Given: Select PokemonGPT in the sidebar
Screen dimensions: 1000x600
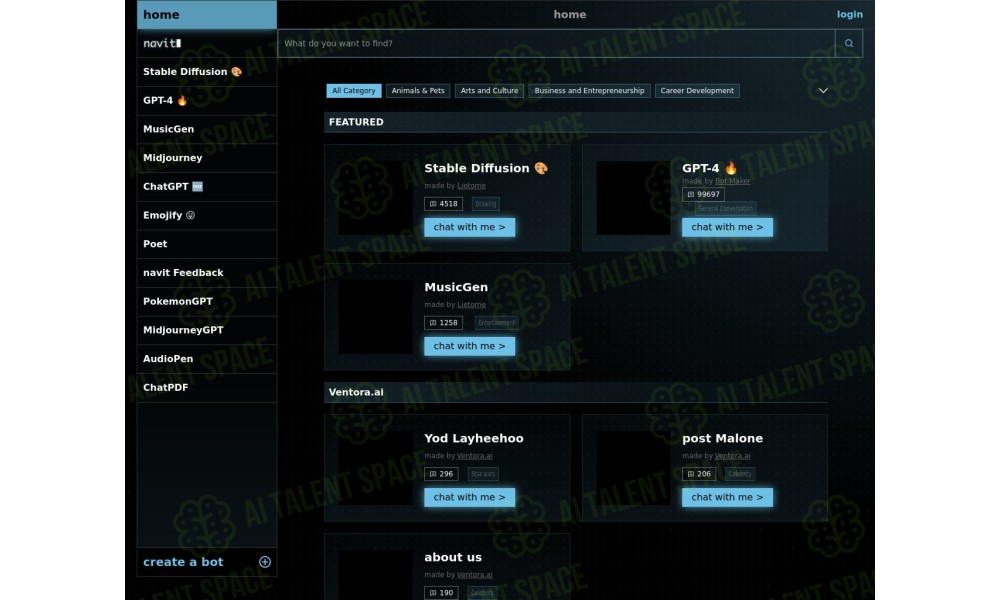Looking at the screenshot, I should (x=207, y=302).
